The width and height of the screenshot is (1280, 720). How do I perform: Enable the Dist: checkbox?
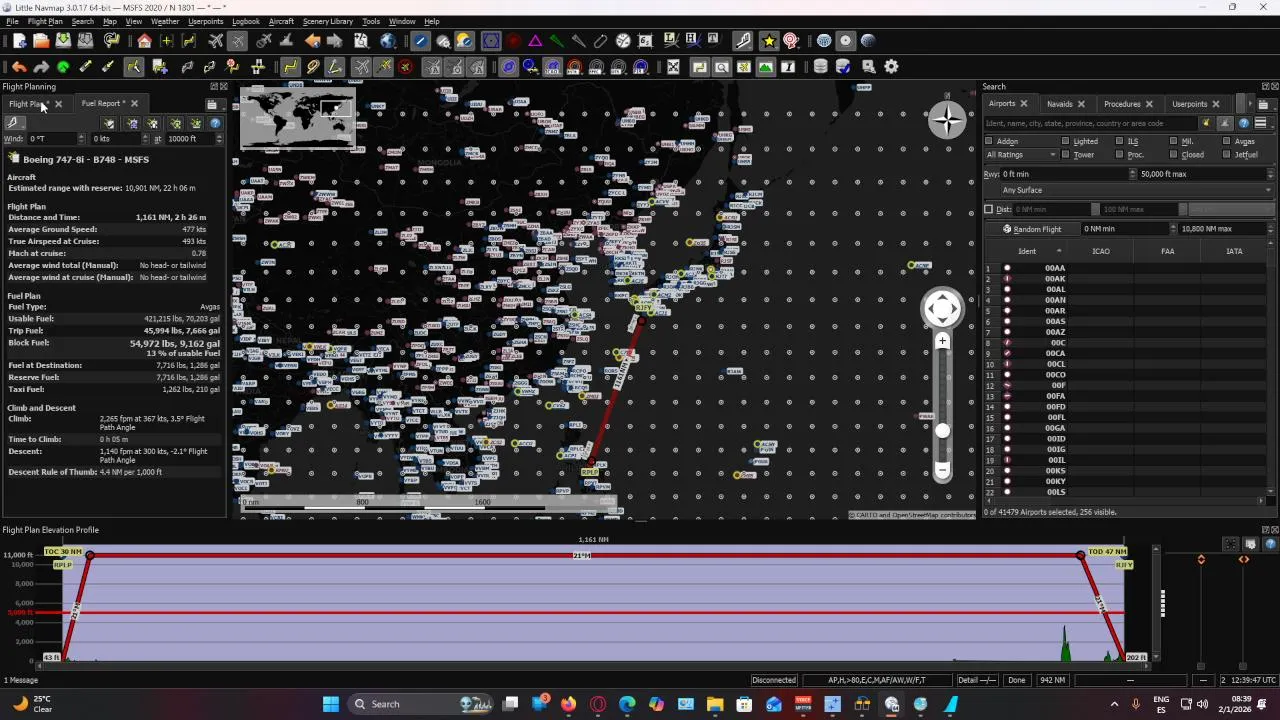tap(989, 209)
